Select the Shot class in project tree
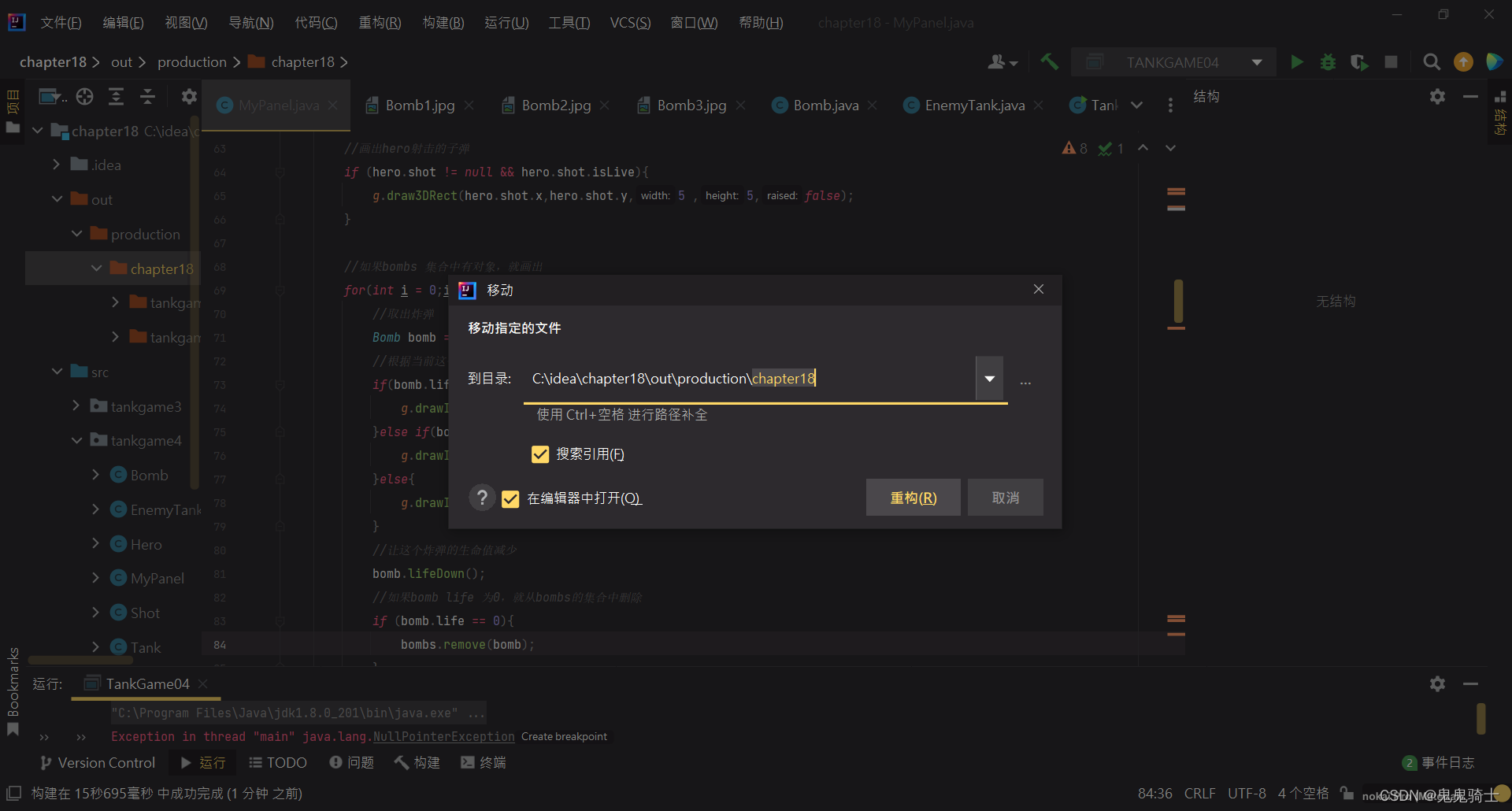 [x=145, y=613]
